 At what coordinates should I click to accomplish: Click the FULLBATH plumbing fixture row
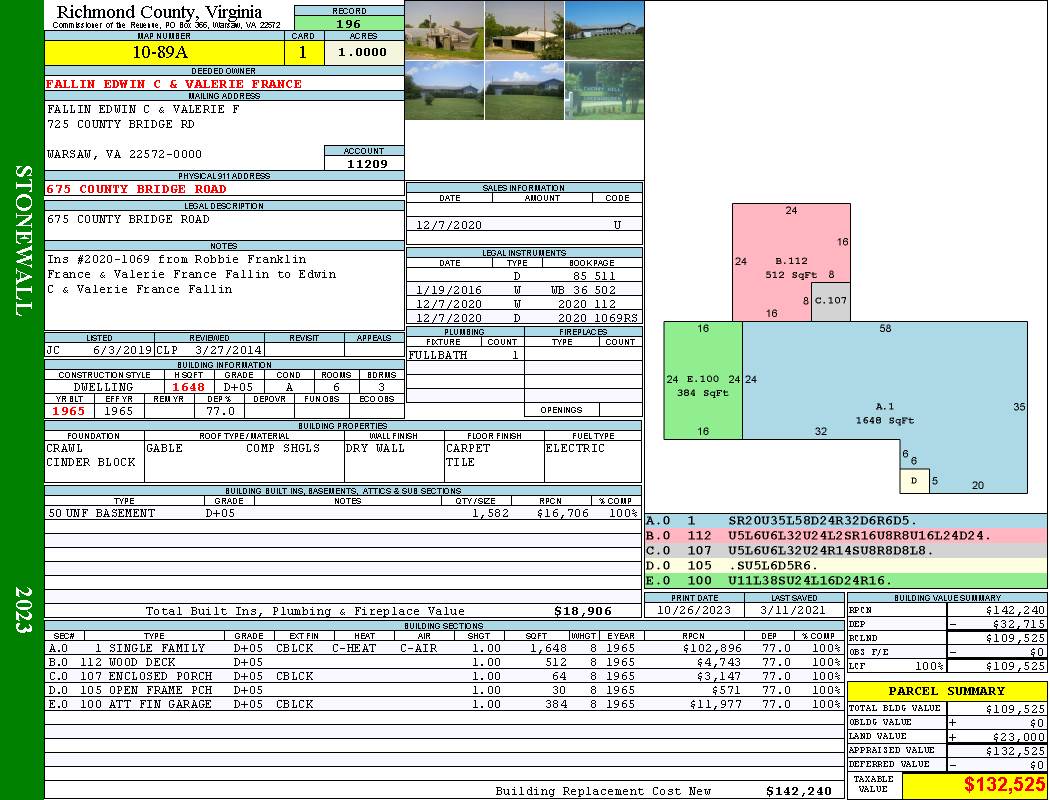465,355
